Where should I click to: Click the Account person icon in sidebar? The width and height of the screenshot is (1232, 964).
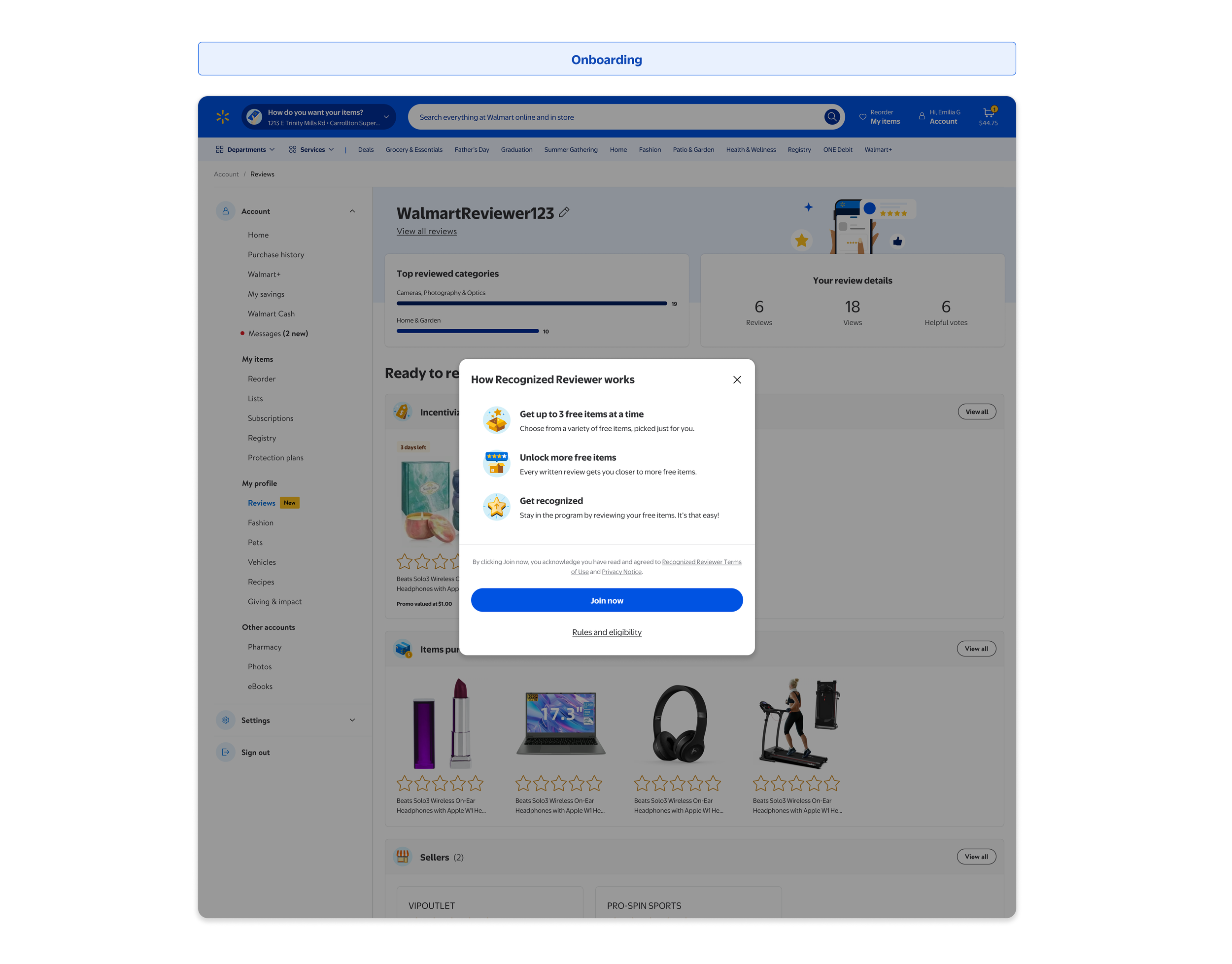click(225, 211)
